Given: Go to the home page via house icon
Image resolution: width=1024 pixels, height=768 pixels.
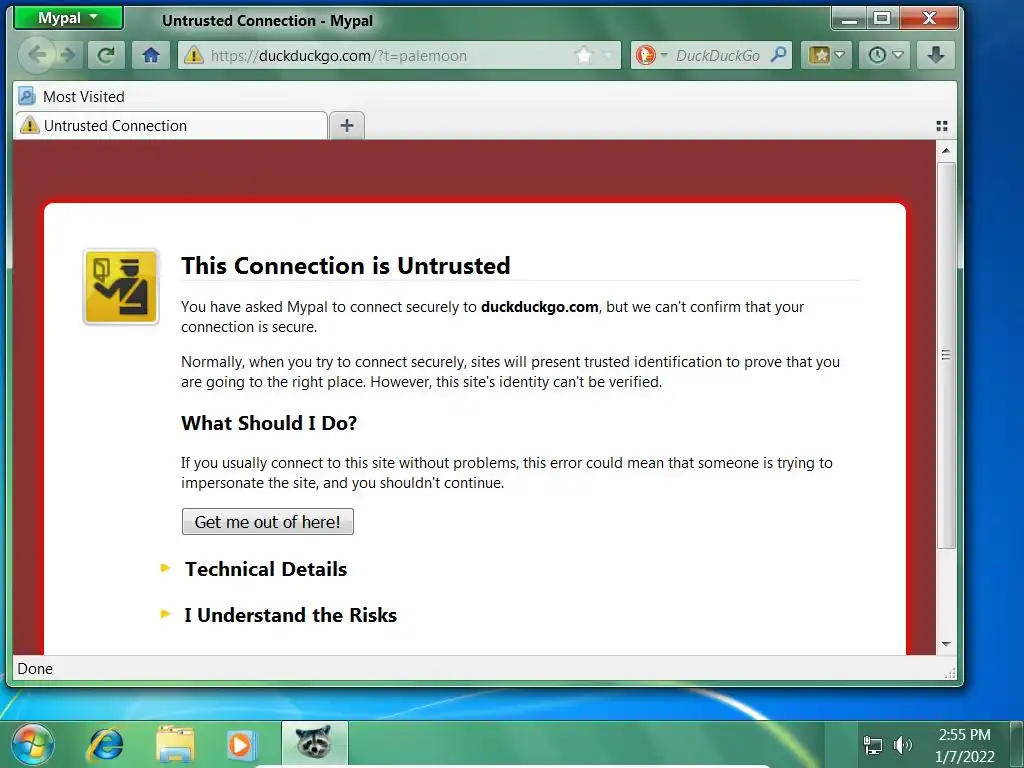Looking at the screenshot, I should [x=151, y=56].
